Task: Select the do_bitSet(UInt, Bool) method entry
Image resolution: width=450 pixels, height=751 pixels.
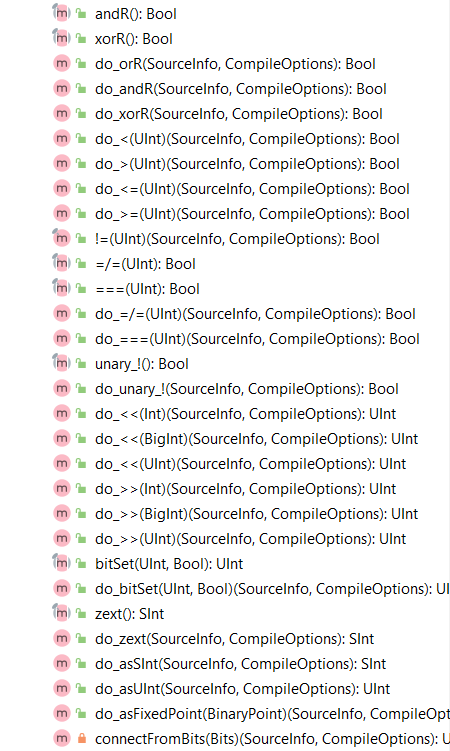Action: (272, 589)
